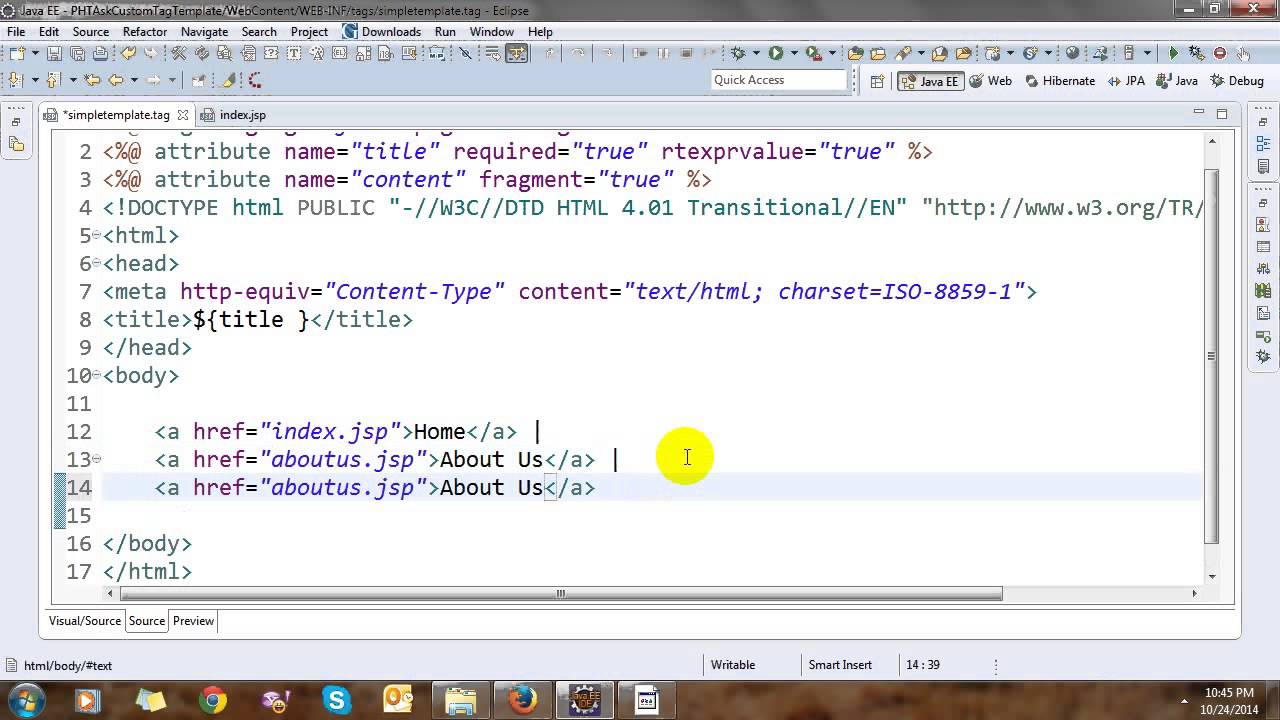
Task: Click Last Edit Location icon
Action: click(x=91, y=80)
